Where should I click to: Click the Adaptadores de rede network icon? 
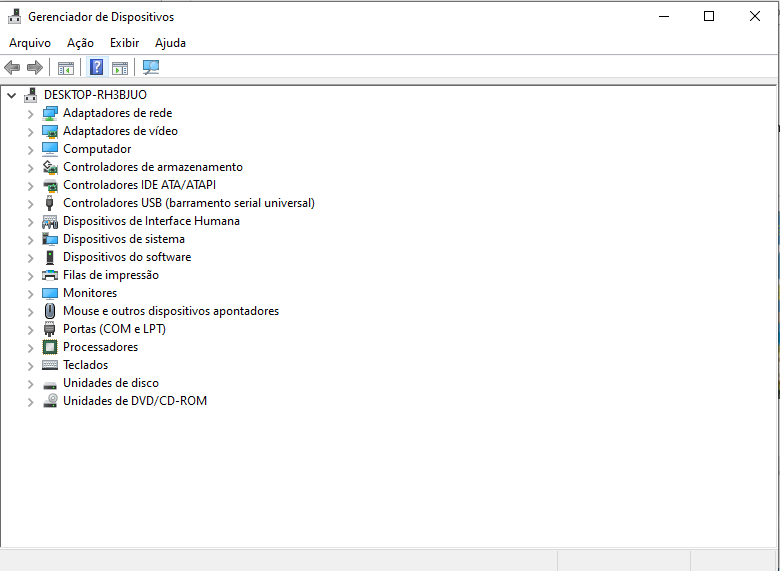(50, 113)
